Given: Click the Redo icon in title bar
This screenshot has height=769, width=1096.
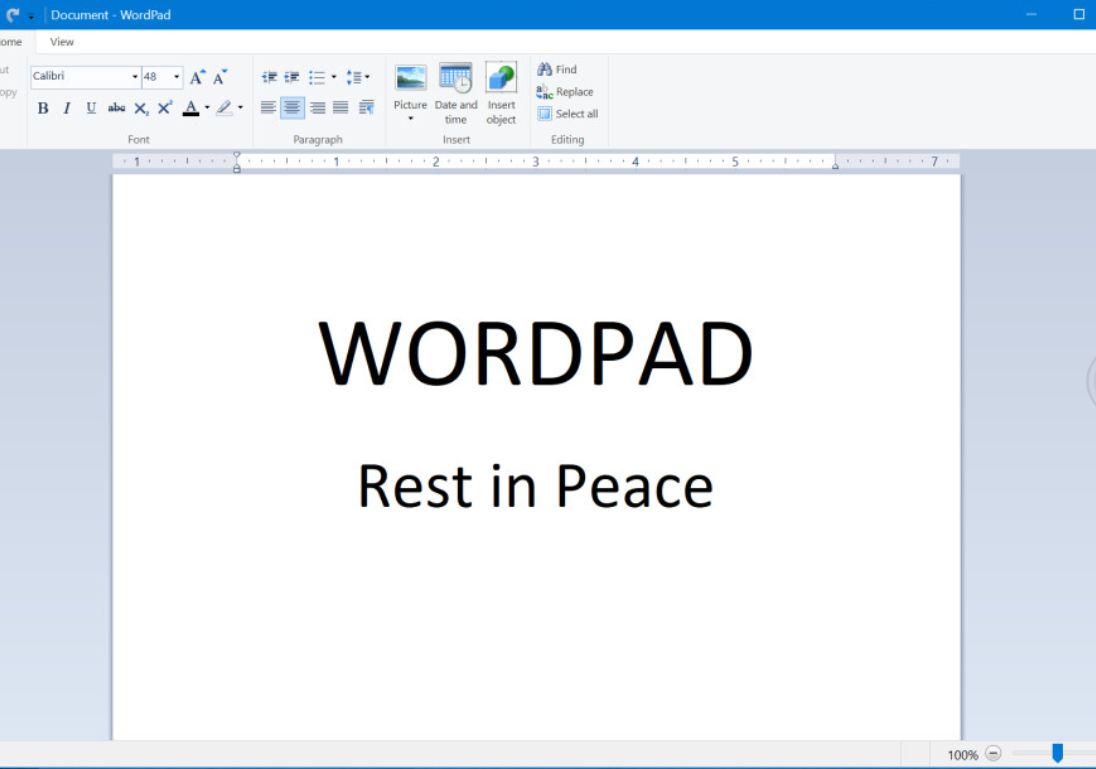Looking at the screenshot, I should point(13,15).
